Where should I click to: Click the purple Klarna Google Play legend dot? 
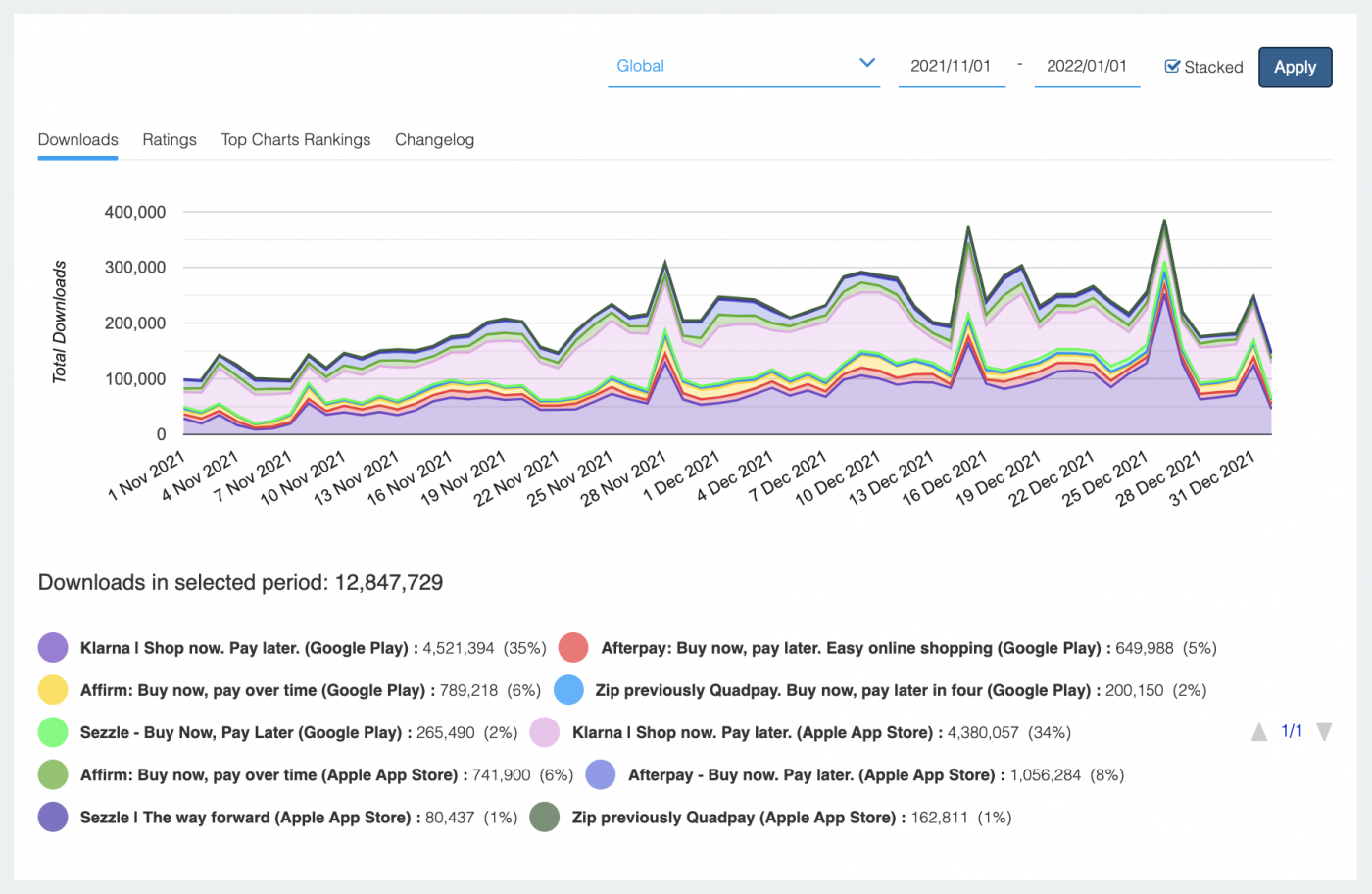[x=54, y=648]
